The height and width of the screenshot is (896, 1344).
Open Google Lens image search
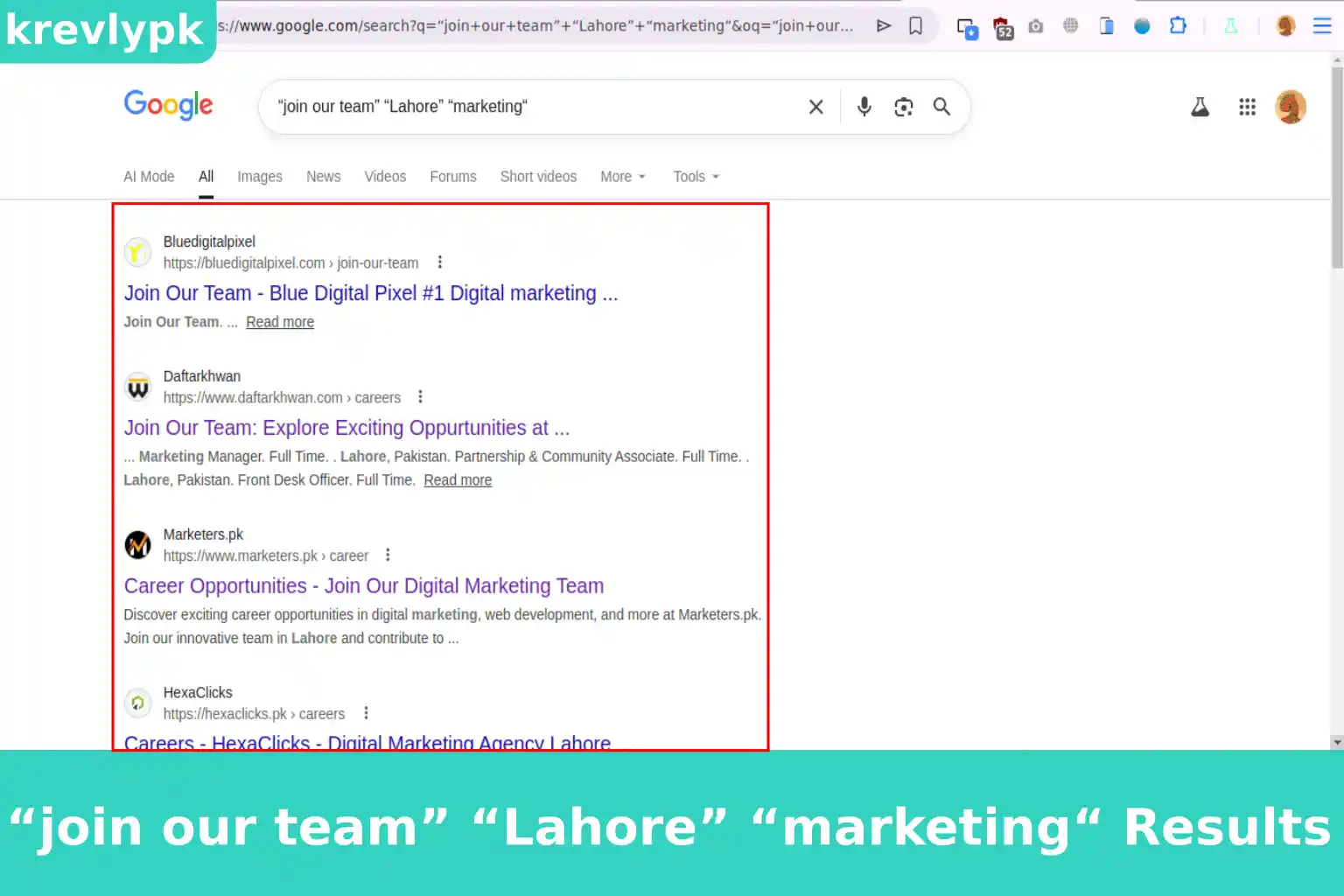coord(903,107)
